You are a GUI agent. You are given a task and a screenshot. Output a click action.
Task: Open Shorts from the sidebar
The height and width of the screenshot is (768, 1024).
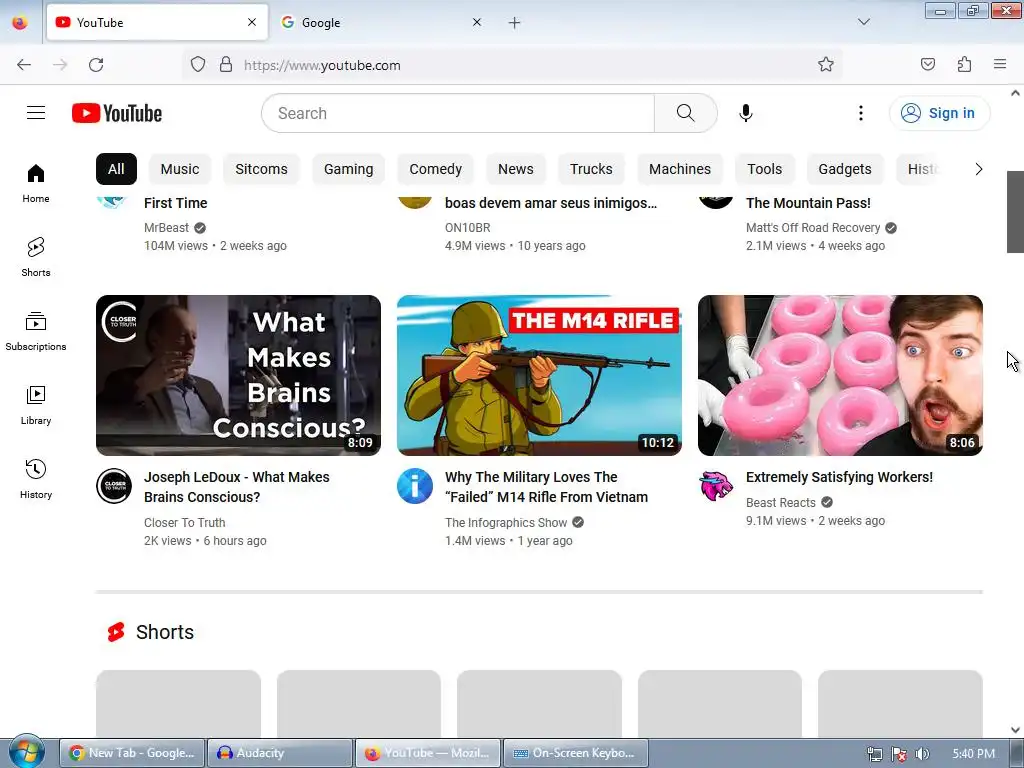(x=36, y=257)
